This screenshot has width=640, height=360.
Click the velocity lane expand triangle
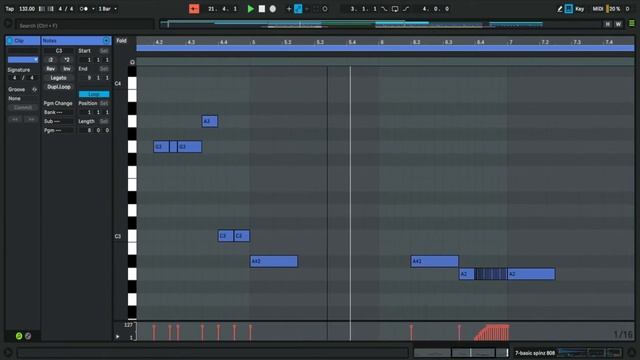coord(118,337)
